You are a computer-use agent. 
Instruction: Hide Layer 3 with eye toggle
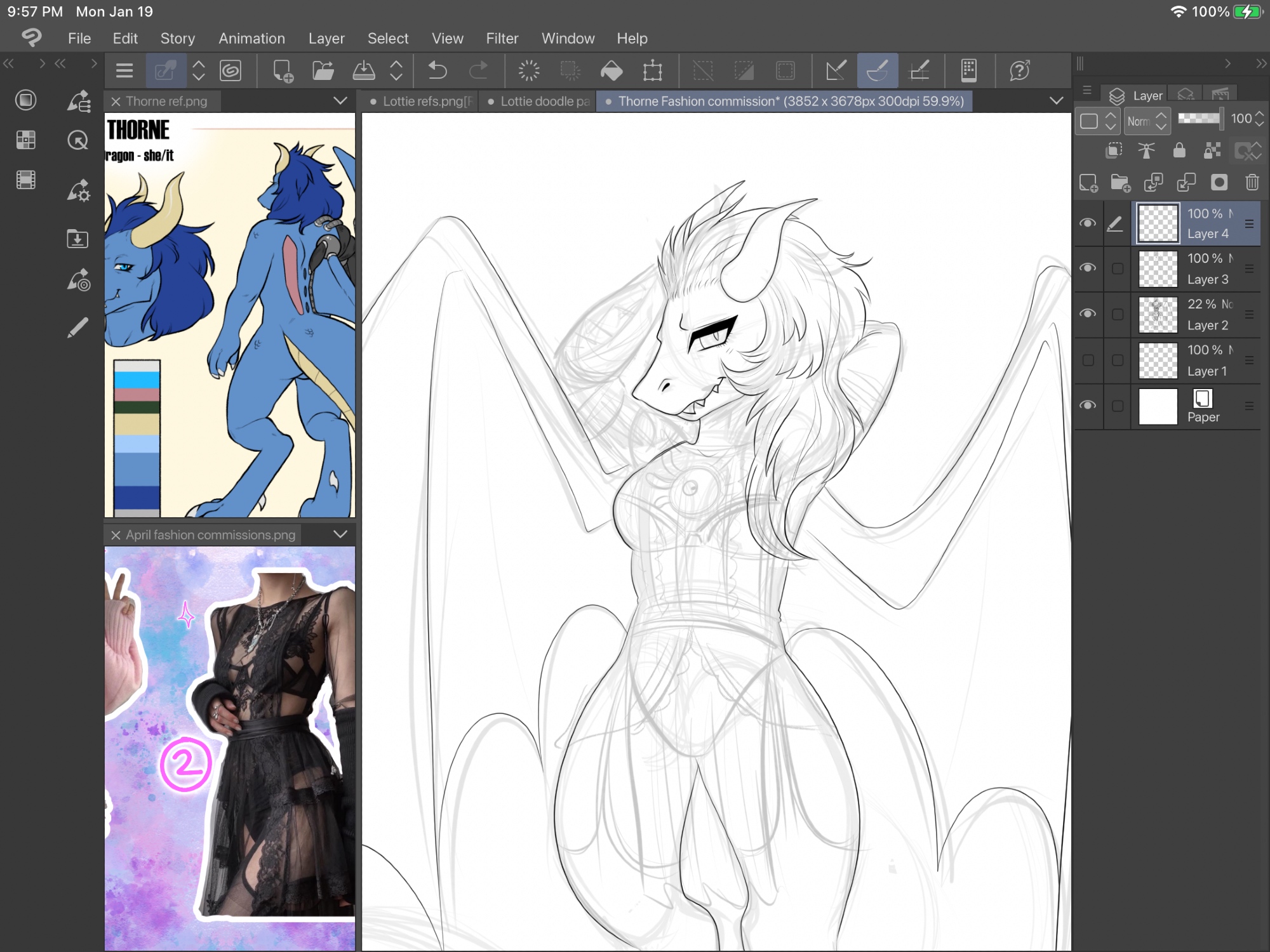coord(1088,268)
